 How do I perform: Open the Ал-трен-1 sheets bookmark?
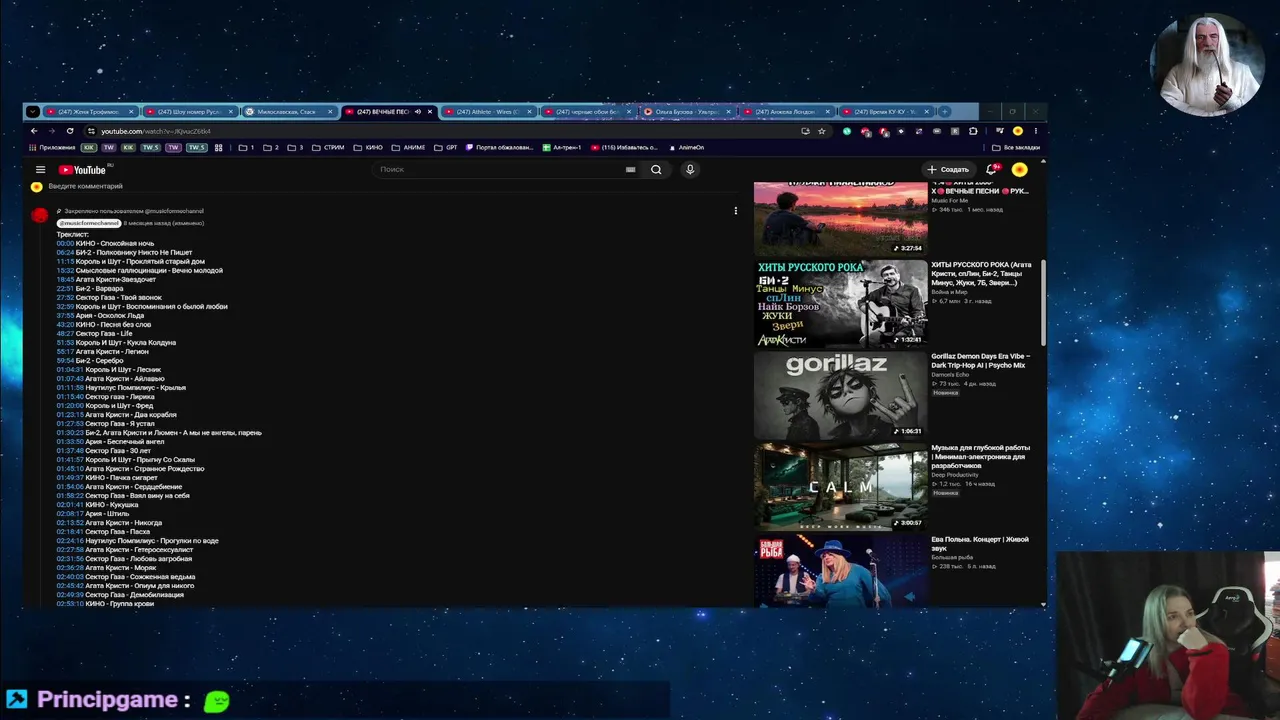(x=562, y=148)
